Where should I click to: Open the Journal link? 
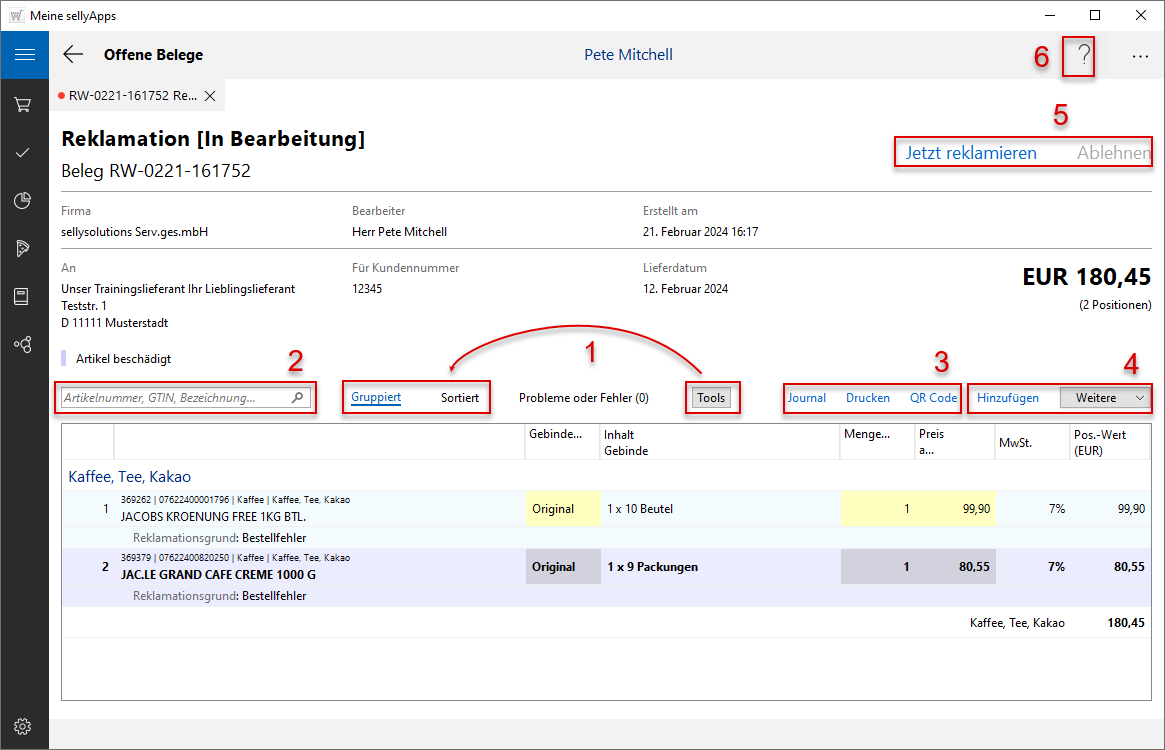pos(807,398)
